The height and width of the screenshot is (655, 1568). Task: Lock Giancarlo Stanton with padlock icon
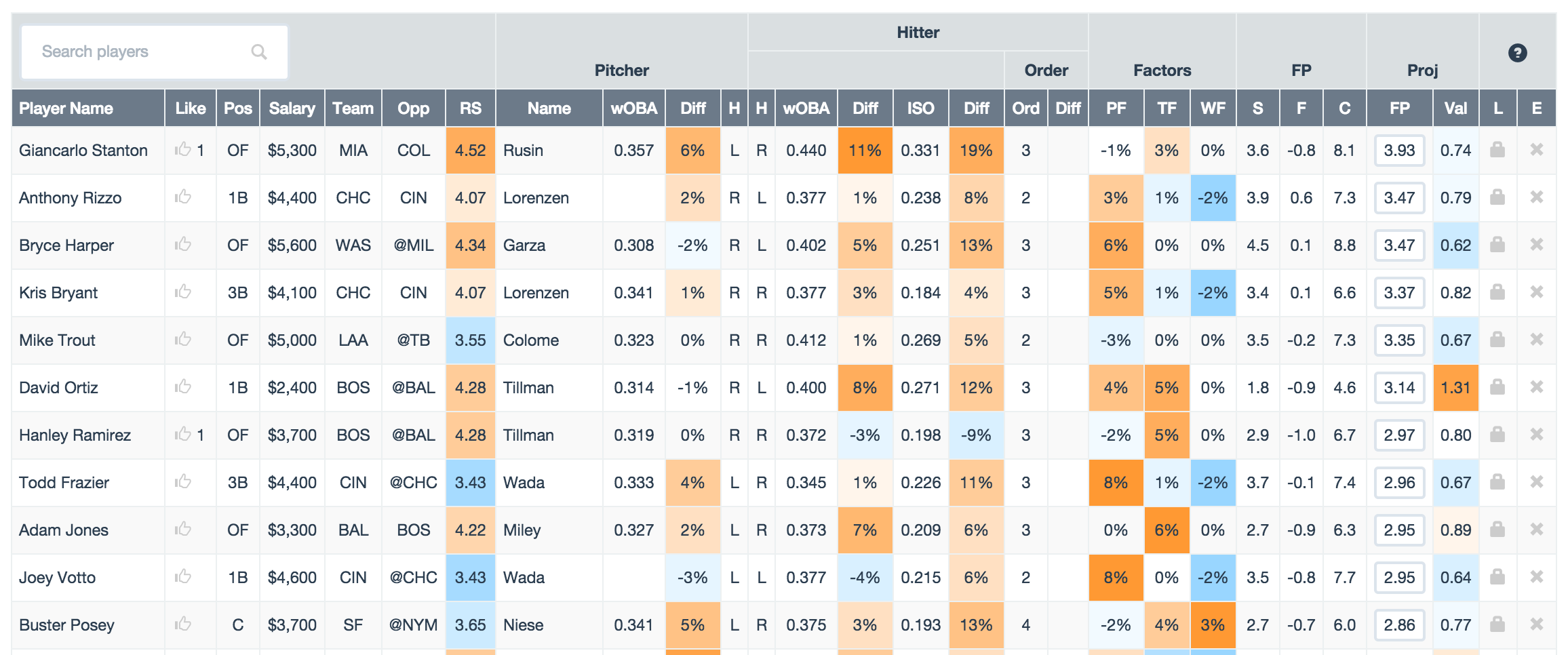click(x=1497, y=150)
